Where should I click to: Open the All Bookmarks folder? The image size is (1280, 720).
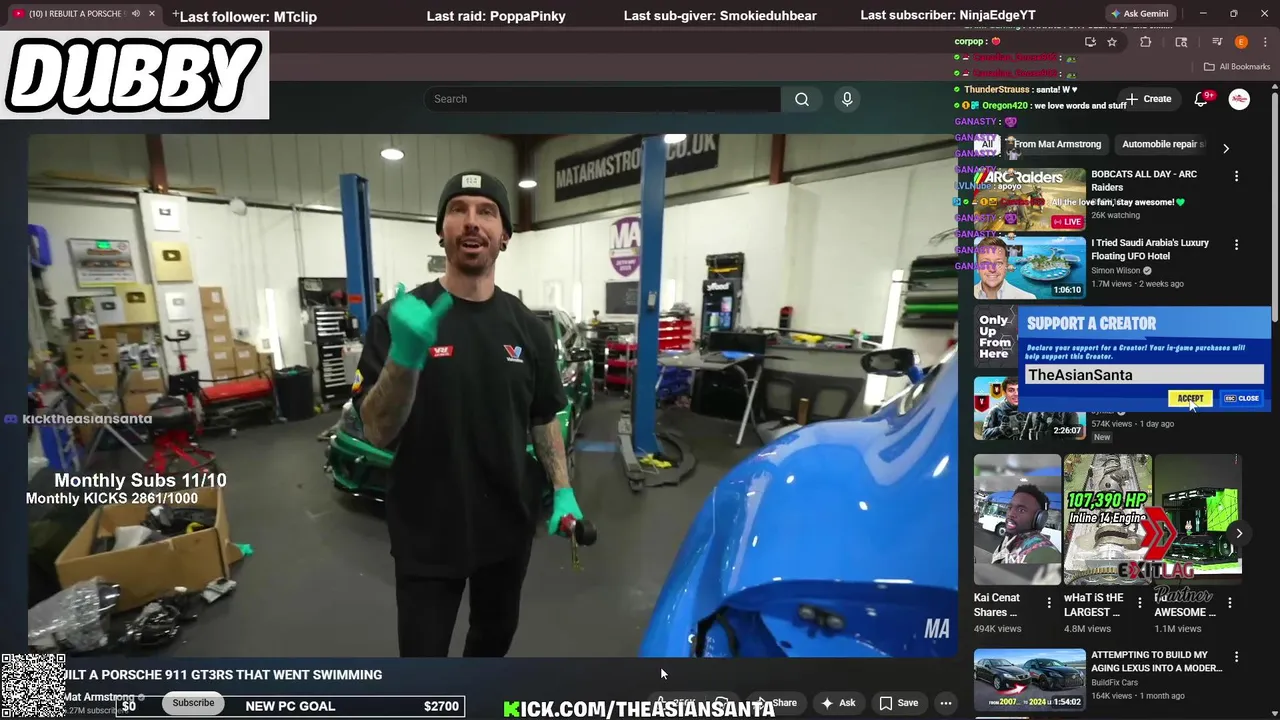click(x=1237, y=67)
